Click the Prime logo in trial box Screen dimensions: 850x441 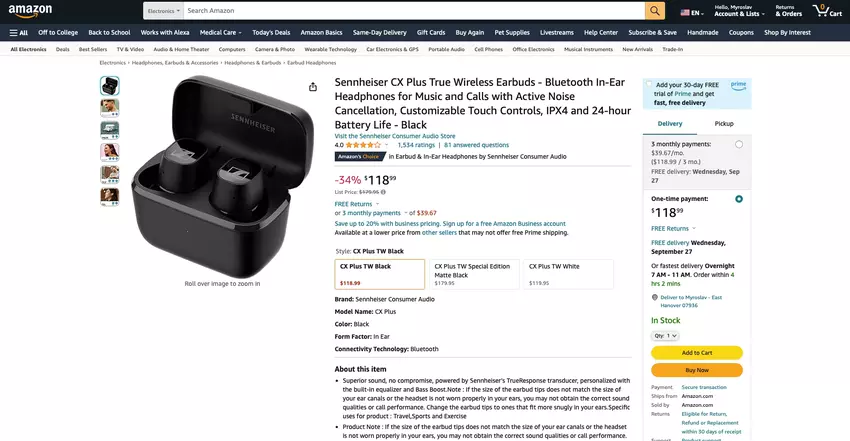coord(738,86)
